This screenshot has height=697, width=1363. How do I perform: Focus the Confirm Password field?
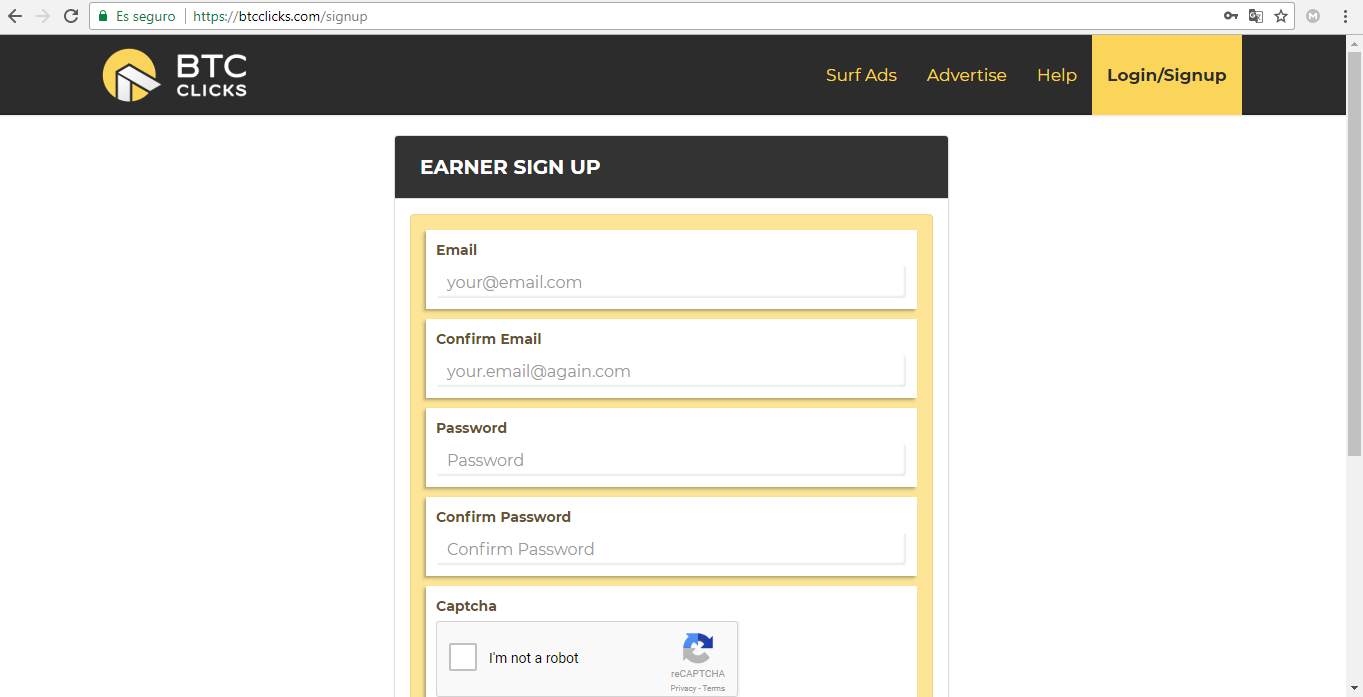tap(670, 549)
